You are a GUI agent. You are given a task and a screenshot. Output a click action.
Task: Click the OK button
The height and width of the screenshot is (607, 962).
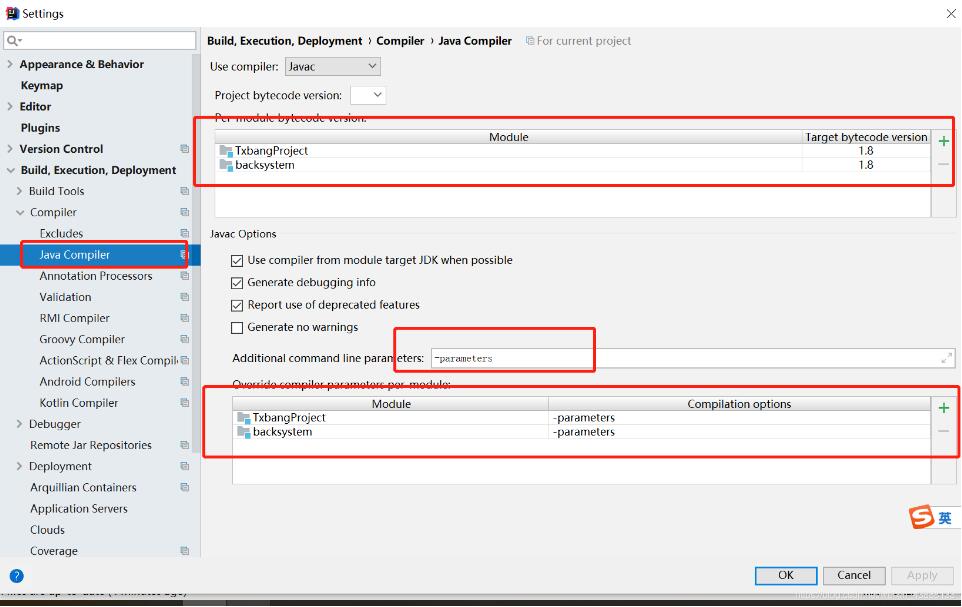point(786,575)
